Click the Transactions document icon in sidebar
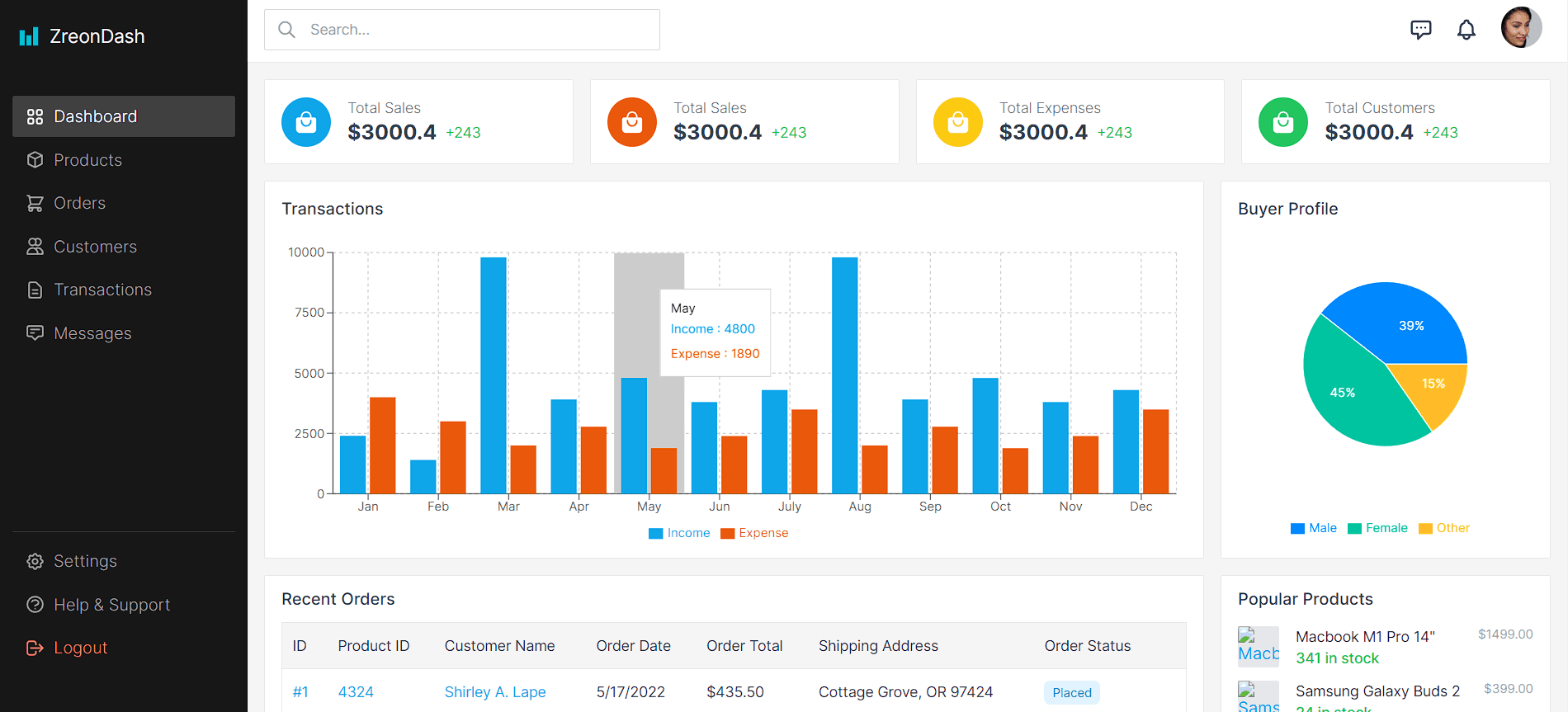Image resolution: width=1568 pixels, height=712 pixels. click(x=35, y=290)
